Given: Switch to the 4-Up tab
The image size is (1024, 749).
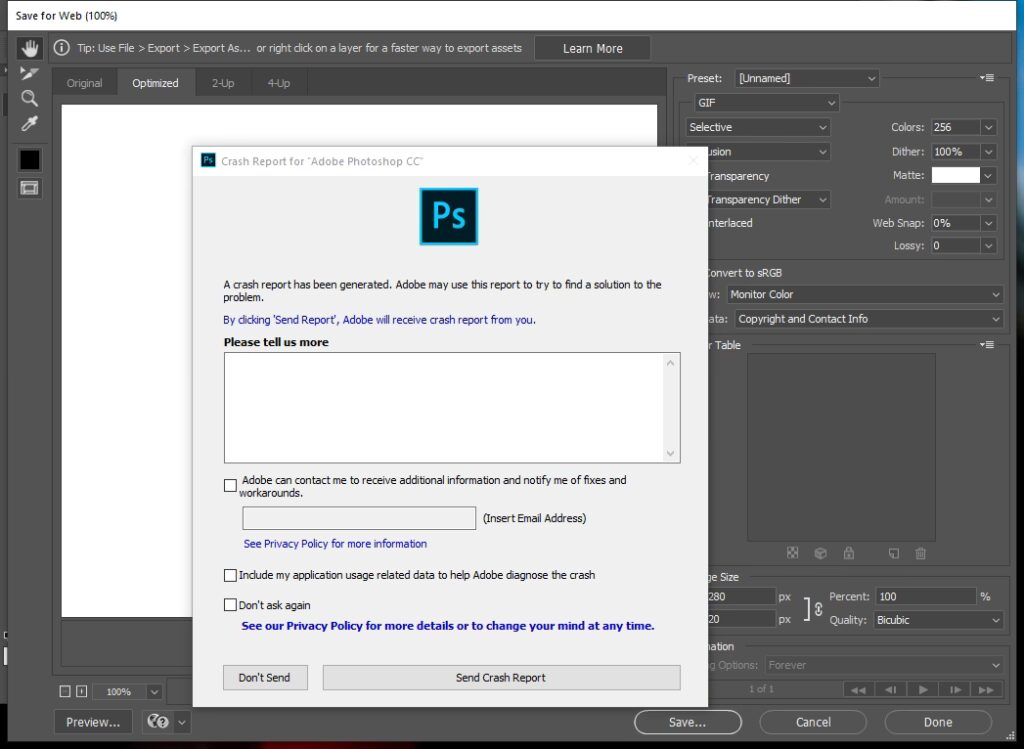Looking at the screenshot, I should click(278, 83).
